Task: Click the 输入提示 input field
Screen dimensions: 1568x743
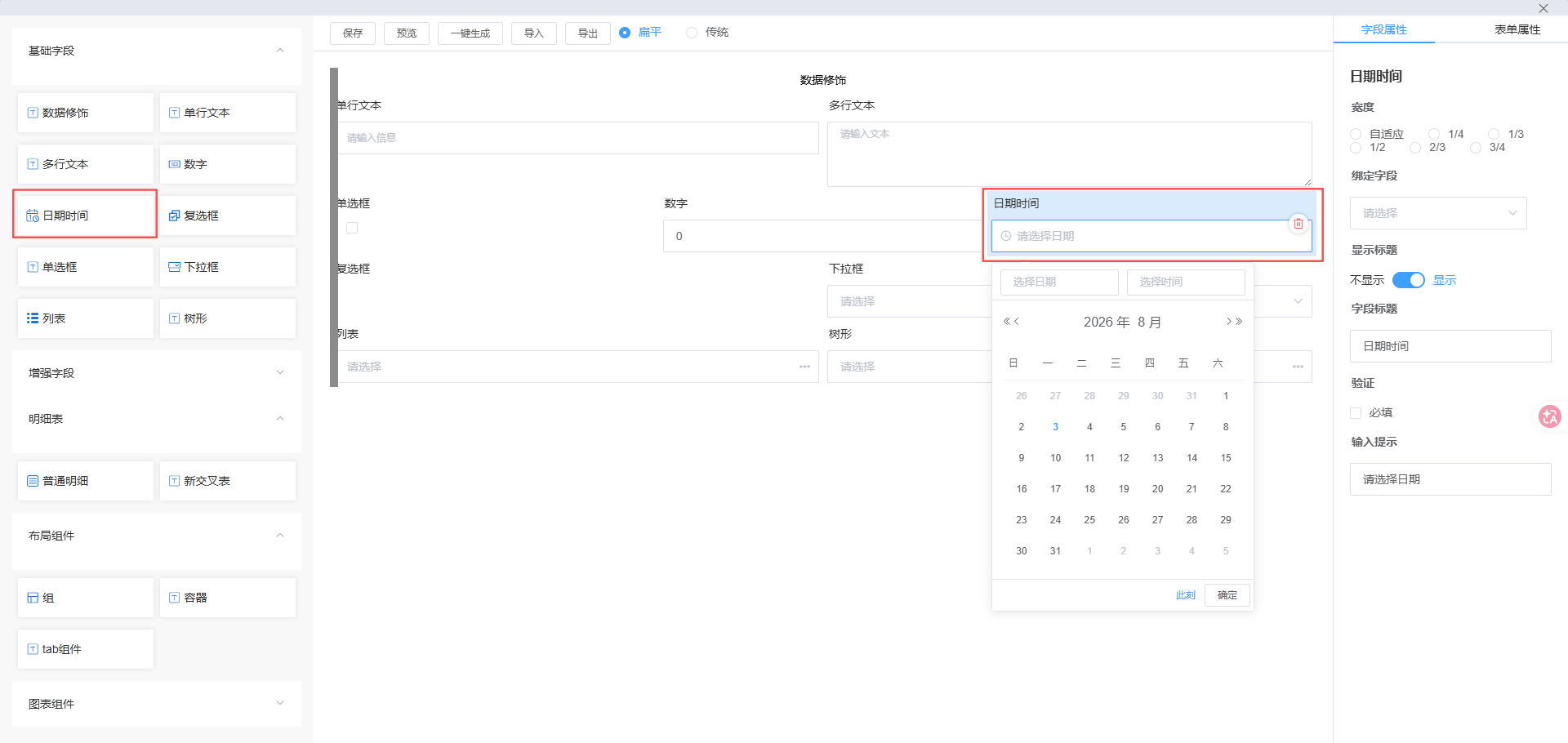Action: tap(1450, 479)
